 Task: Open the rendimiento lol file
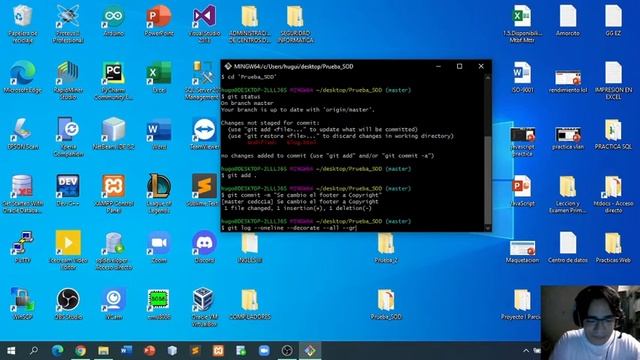point(568,81)
